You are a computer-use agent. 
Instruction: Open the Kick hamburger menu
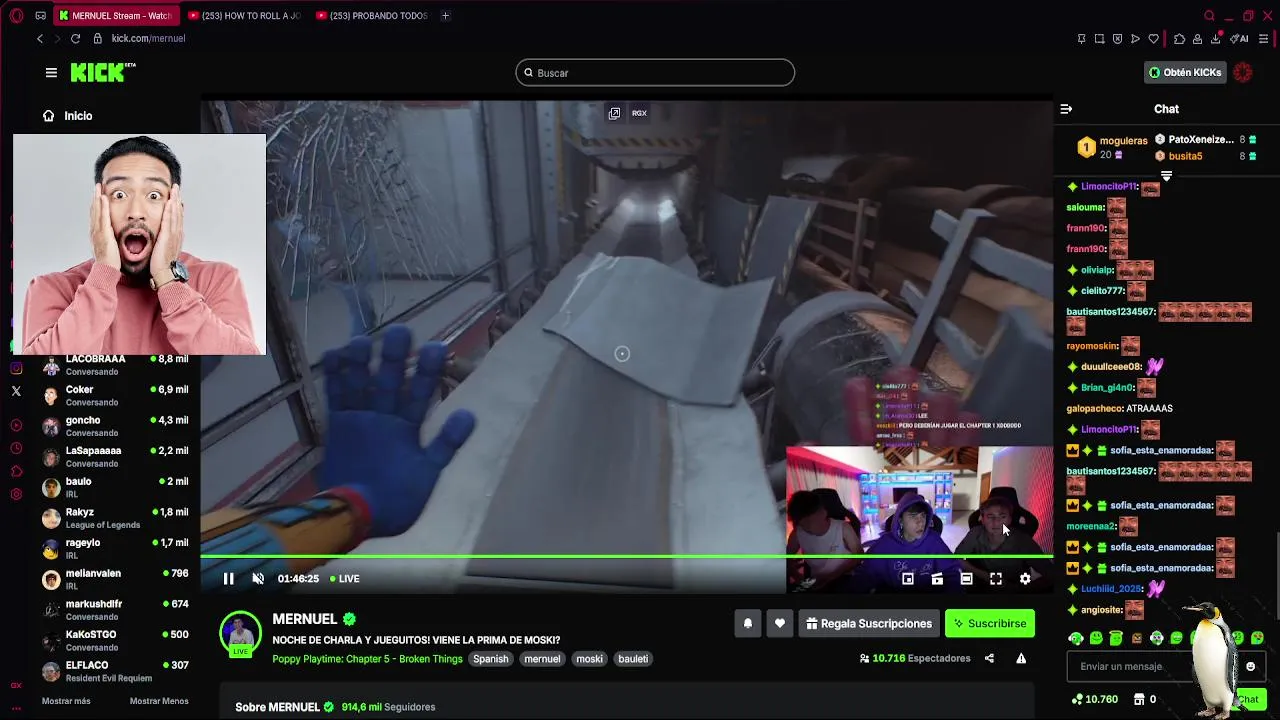tap(51, 72)
